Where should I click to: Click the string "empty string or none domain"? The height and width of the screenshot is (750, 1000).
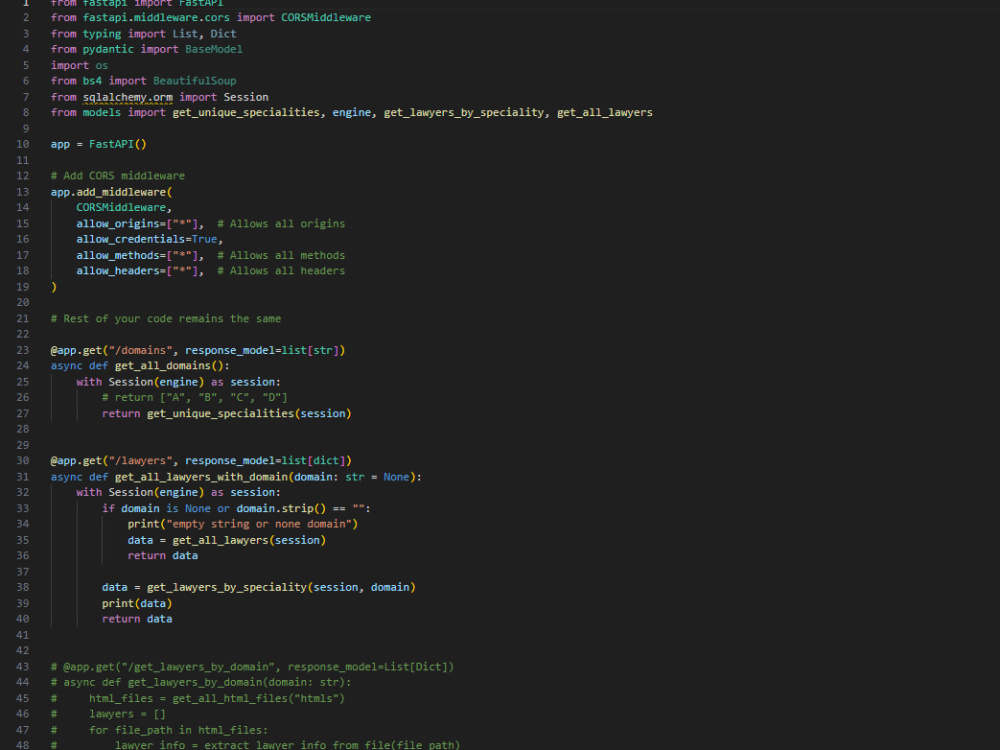(258, 524)
